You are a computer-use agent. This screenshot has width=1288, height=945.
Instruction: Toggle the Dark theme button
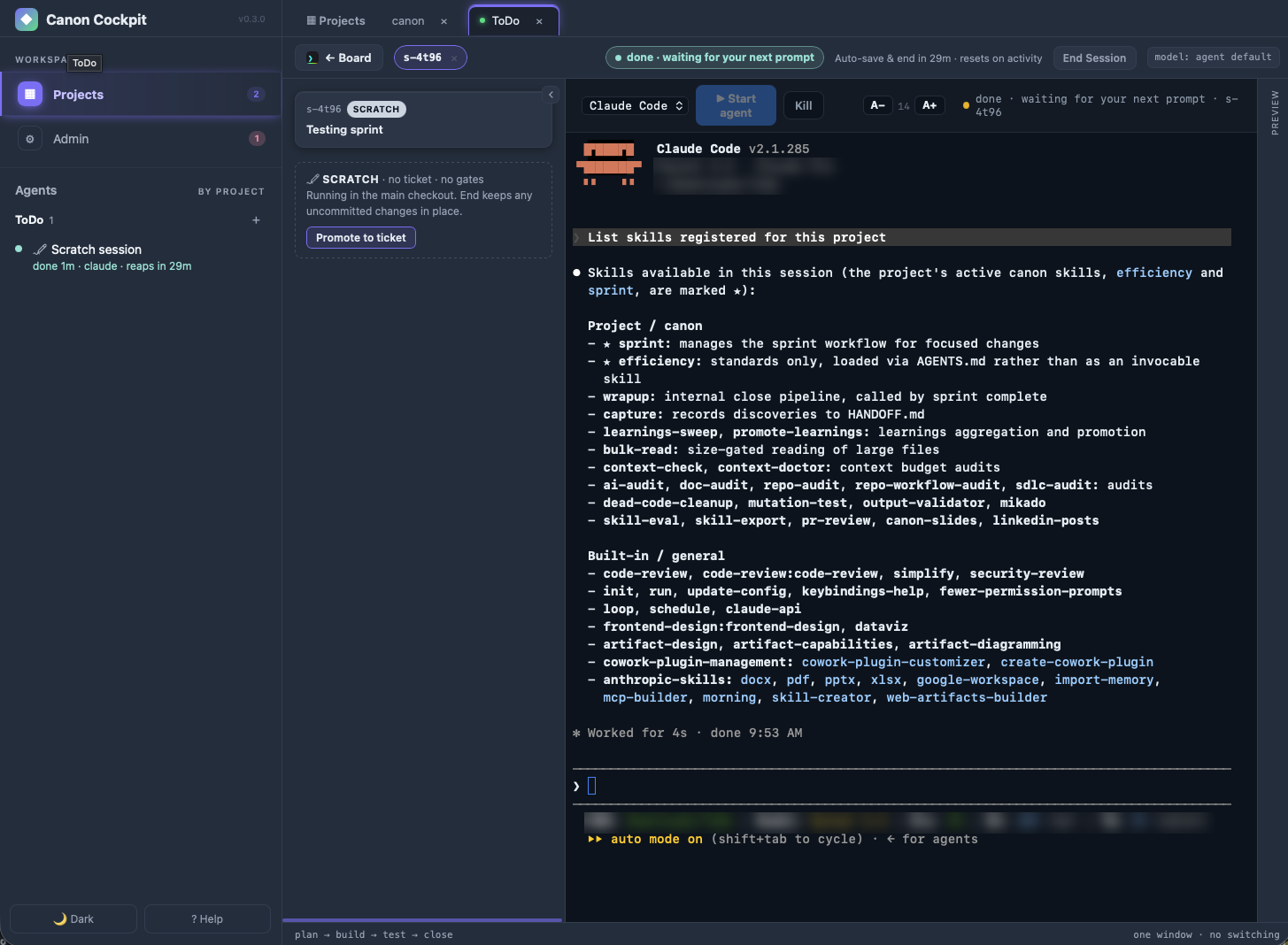tap(73, 918)
